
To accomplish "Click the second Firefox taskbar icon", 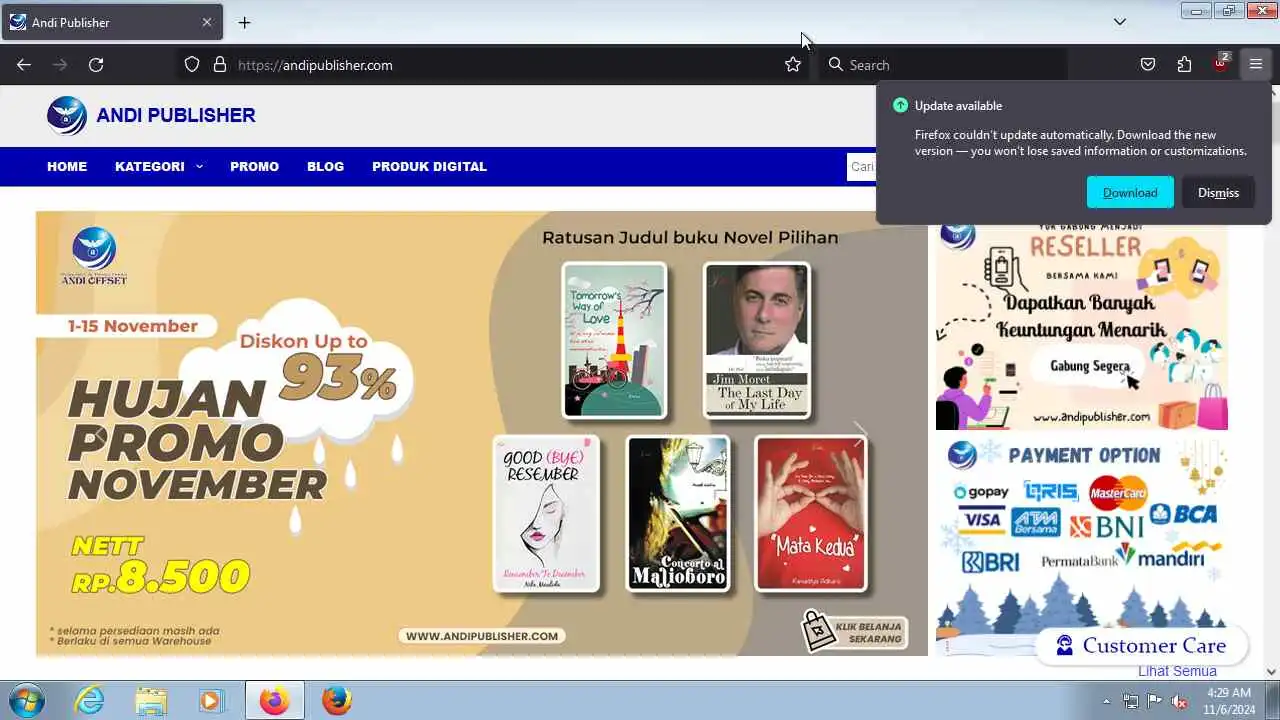I will click(x=337, y=700).
